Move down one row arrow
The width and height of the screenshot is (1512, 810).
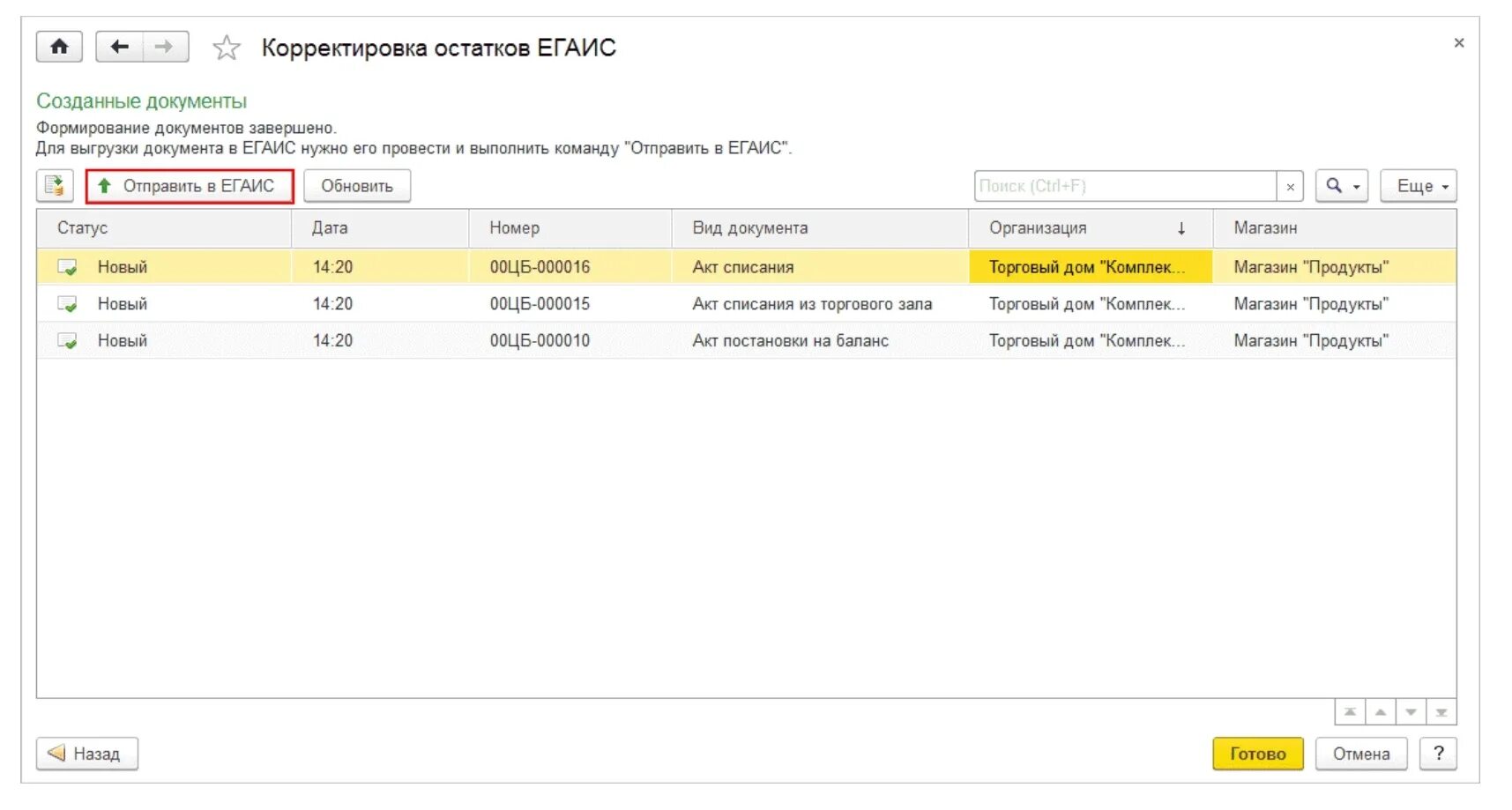coord(1411,712)
